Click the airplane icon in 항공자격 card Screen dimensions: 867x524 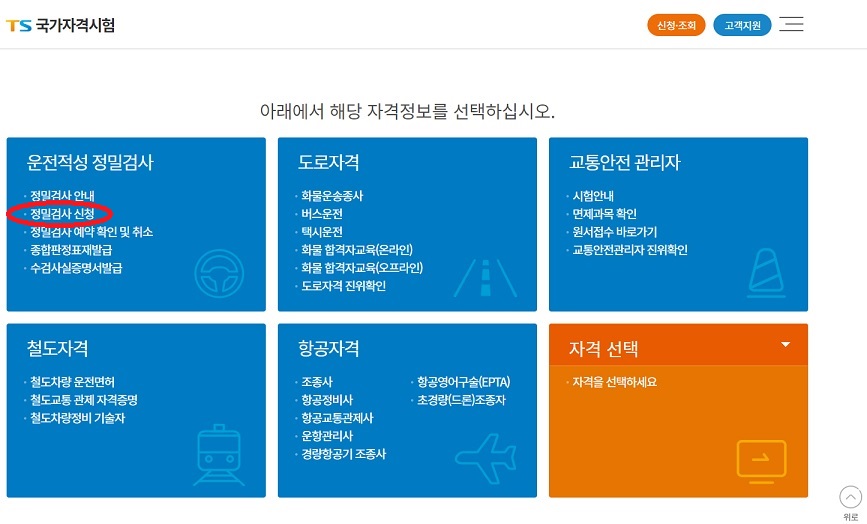pyautogui.click(x=486, y=458)
